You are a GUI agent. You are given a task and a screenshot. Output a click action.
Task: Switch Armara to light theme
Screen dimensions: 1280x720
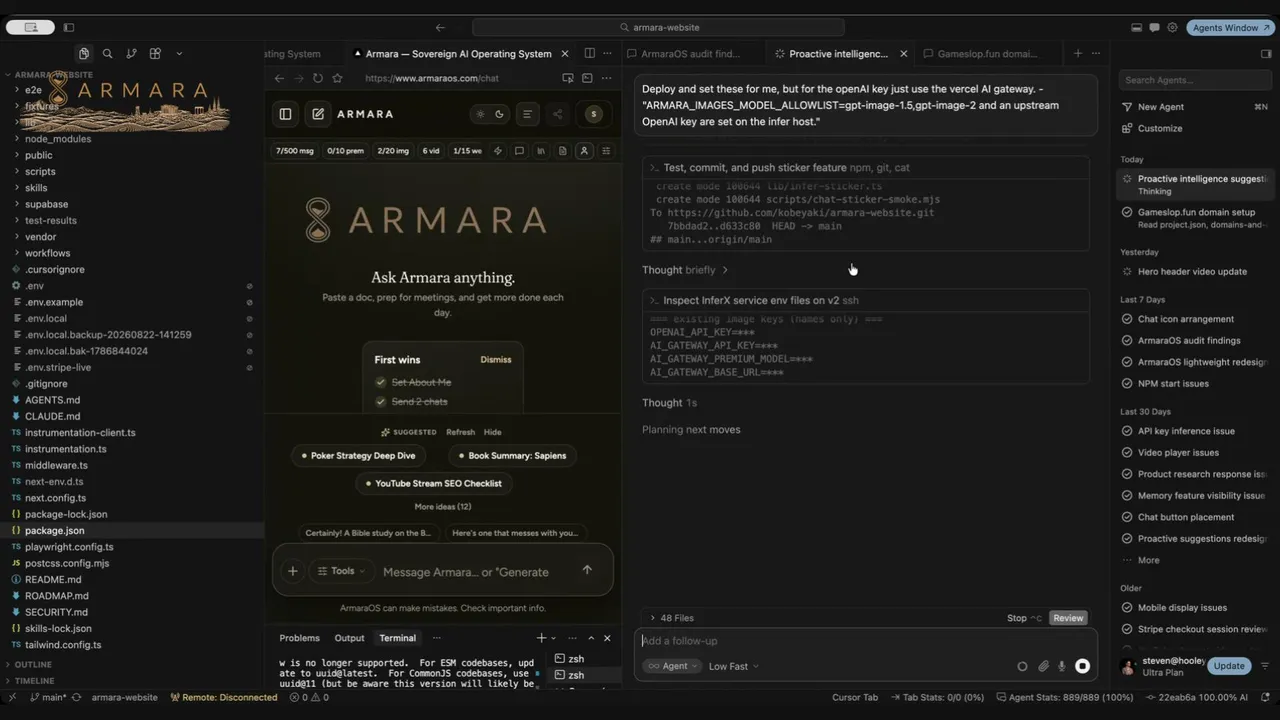pos(480,114)
